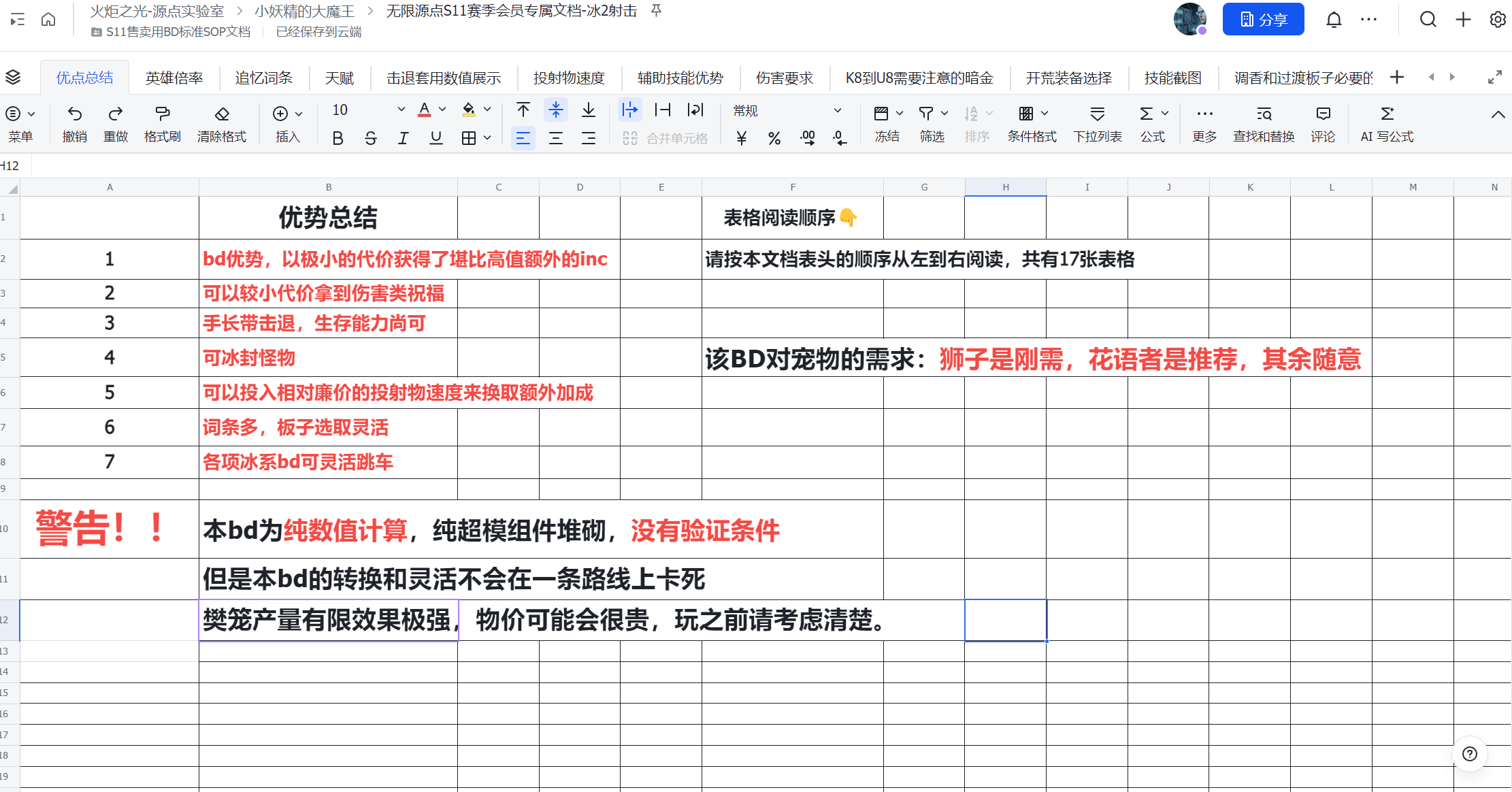Open 小妖精的大魔王 breadcrumb link
Viewport: 1512px width, 792px height.
304,11
